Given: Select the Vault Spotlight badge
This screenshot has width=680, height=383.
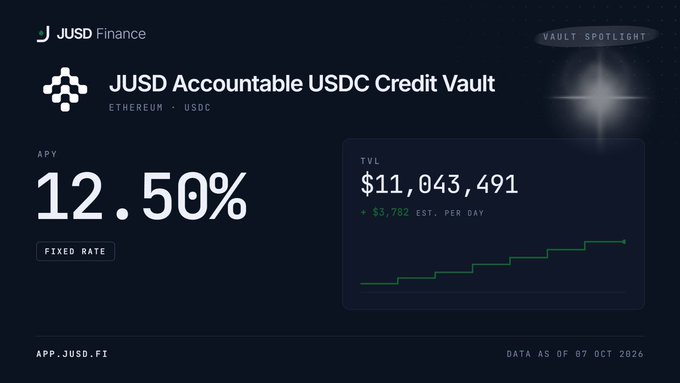Looking at the screenshot, I should [595, 36].
